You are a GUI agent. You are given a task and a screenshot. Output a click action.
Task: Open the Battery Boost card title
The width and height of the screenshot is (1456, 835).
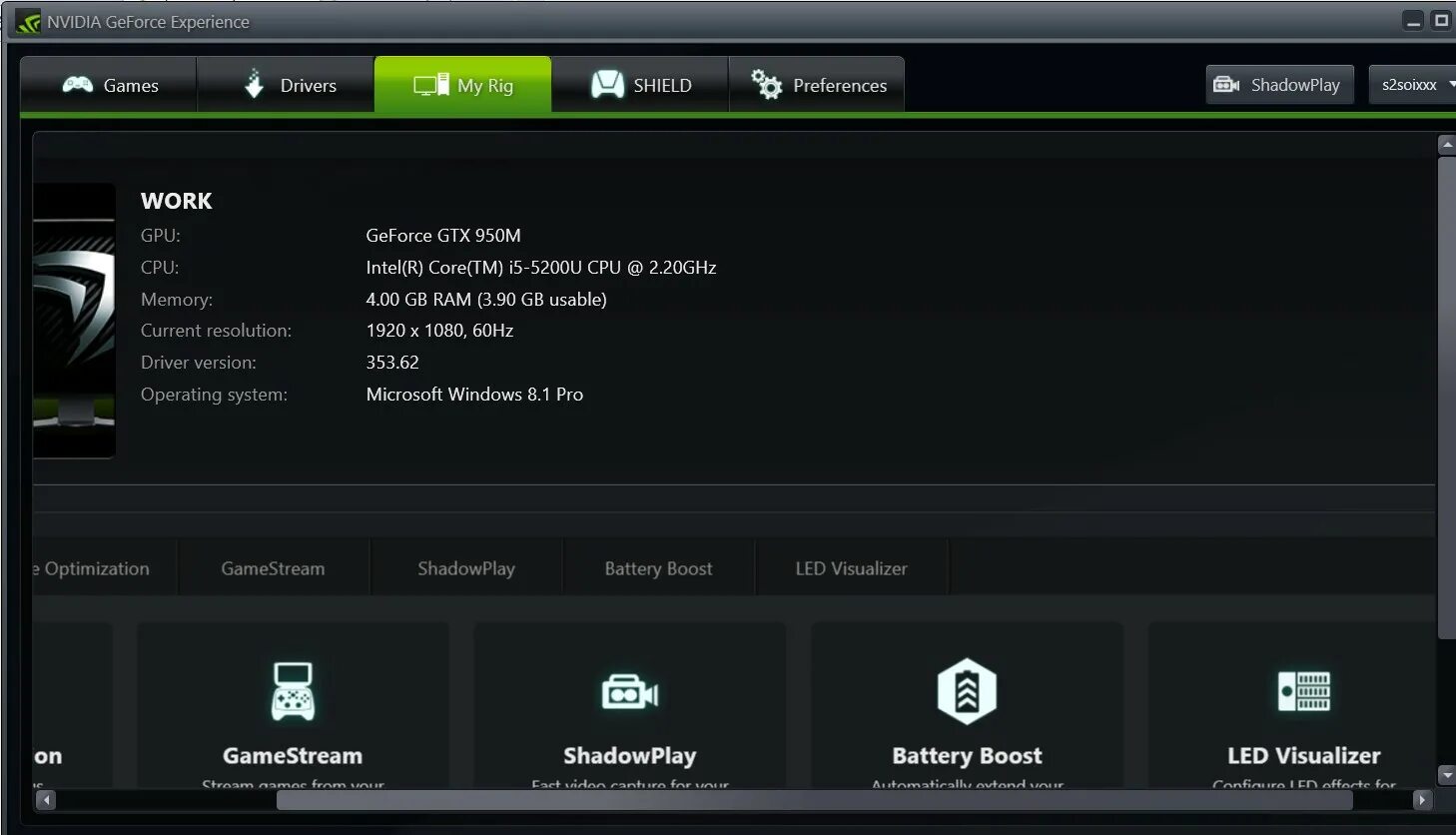[x=967, y=756]
